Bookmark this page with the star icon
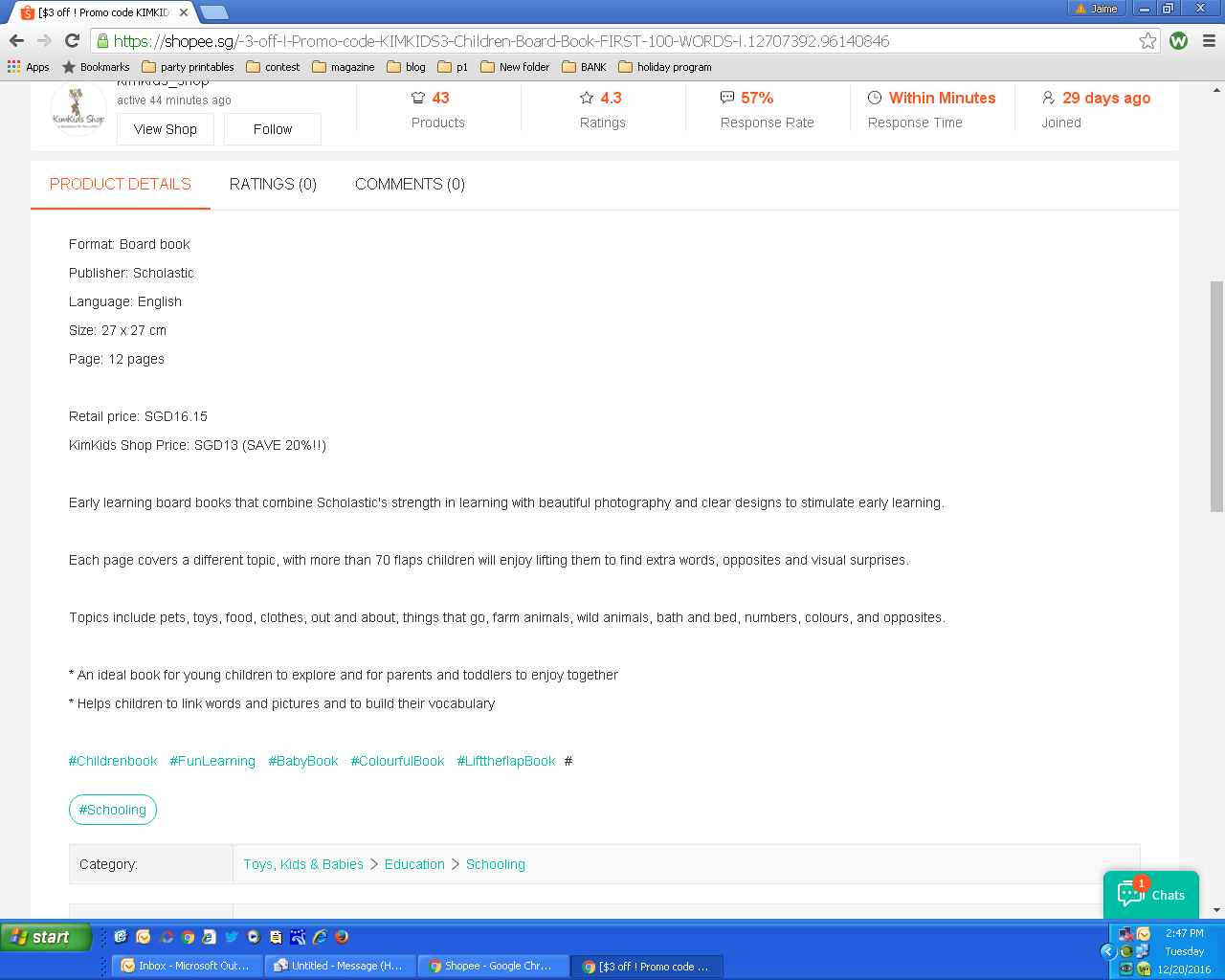The width and height of the screenshot is (1225, 980). (x=1147, y=40)
